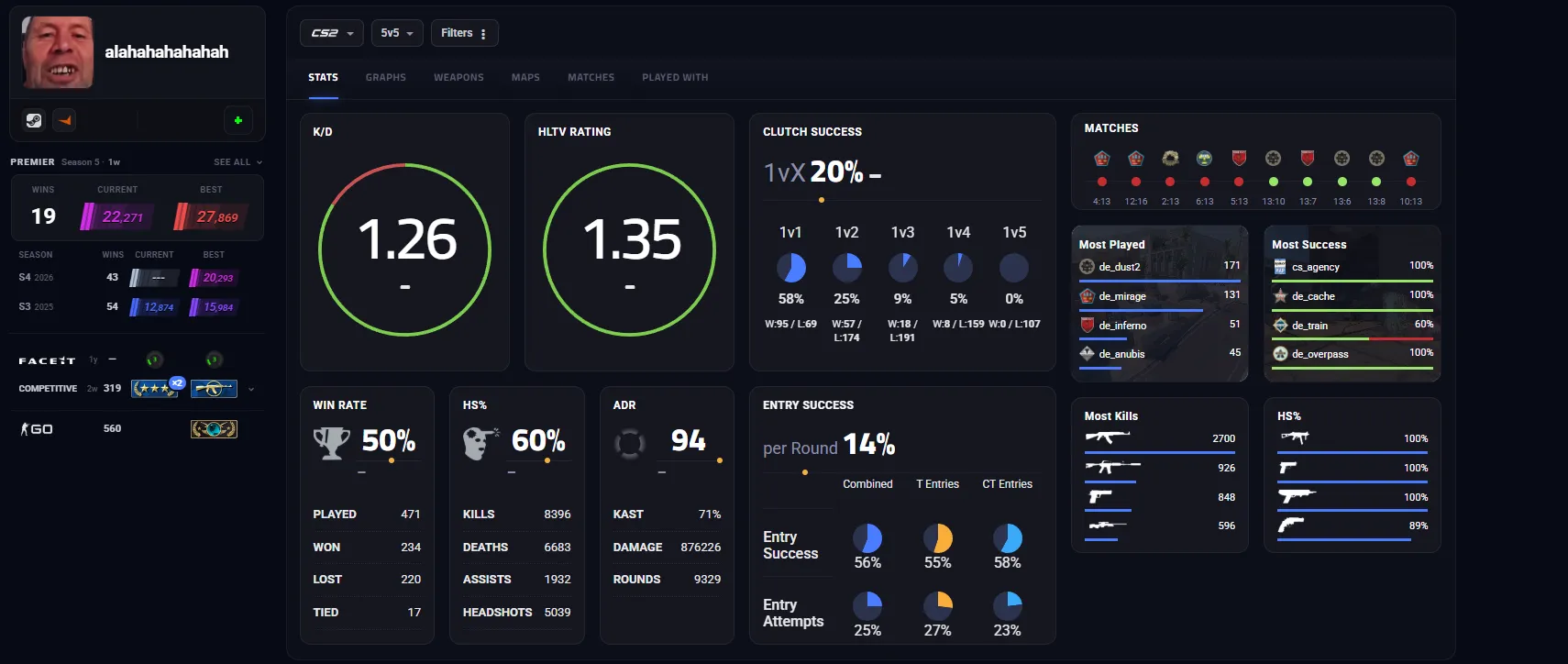Expand the Competitive ranks chevron
This screenshot has height=664, width=1568.
(x=251, y=389)
